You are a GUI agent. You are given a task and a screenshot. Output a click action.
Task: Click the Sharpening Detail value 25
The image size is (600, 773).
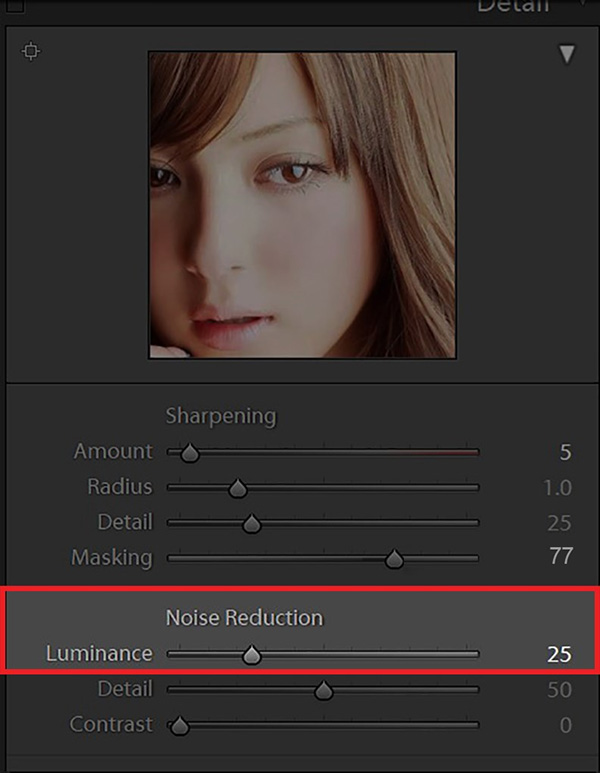(559, 523)
